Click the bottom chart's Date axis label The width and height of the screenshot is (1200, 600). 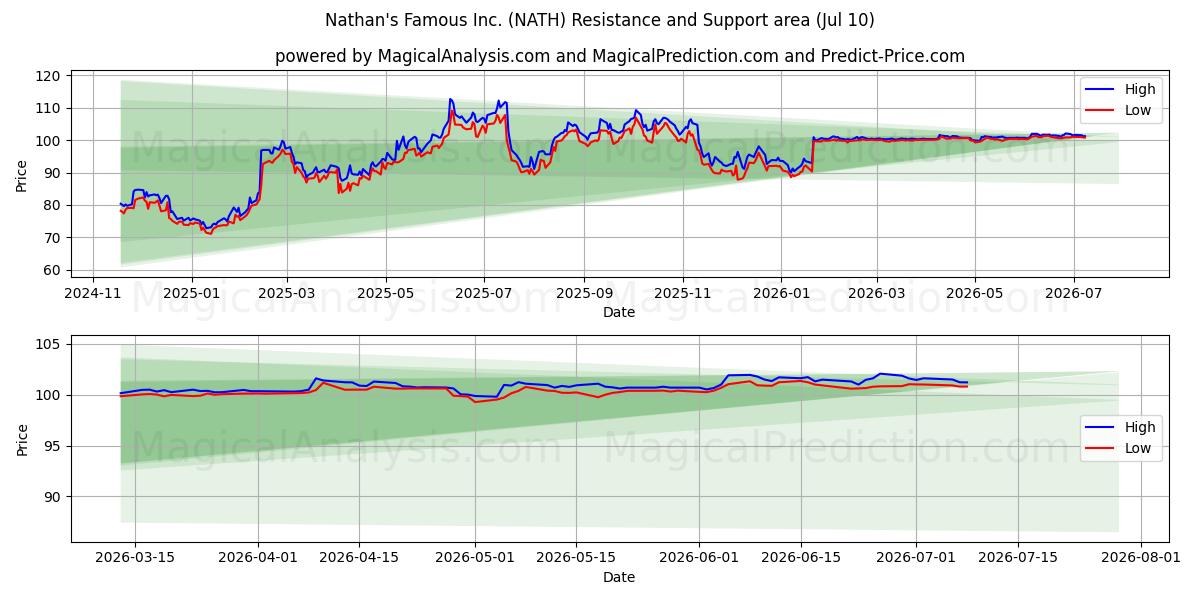click(x=619, y=577)
